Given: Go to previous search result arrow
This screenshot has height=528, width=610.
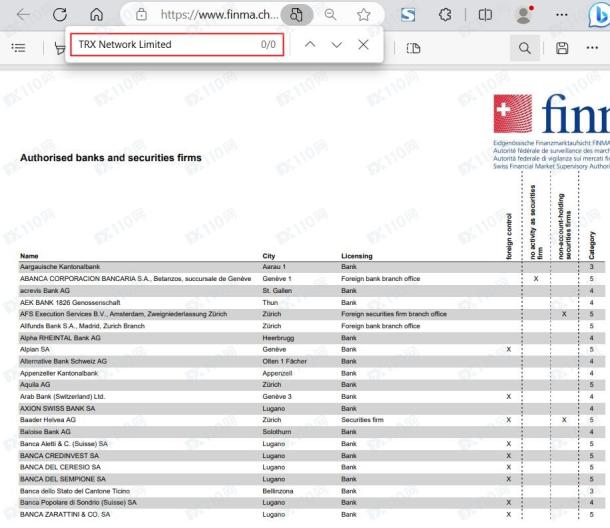Looking at the screenshot, I should tap(310, 44).
